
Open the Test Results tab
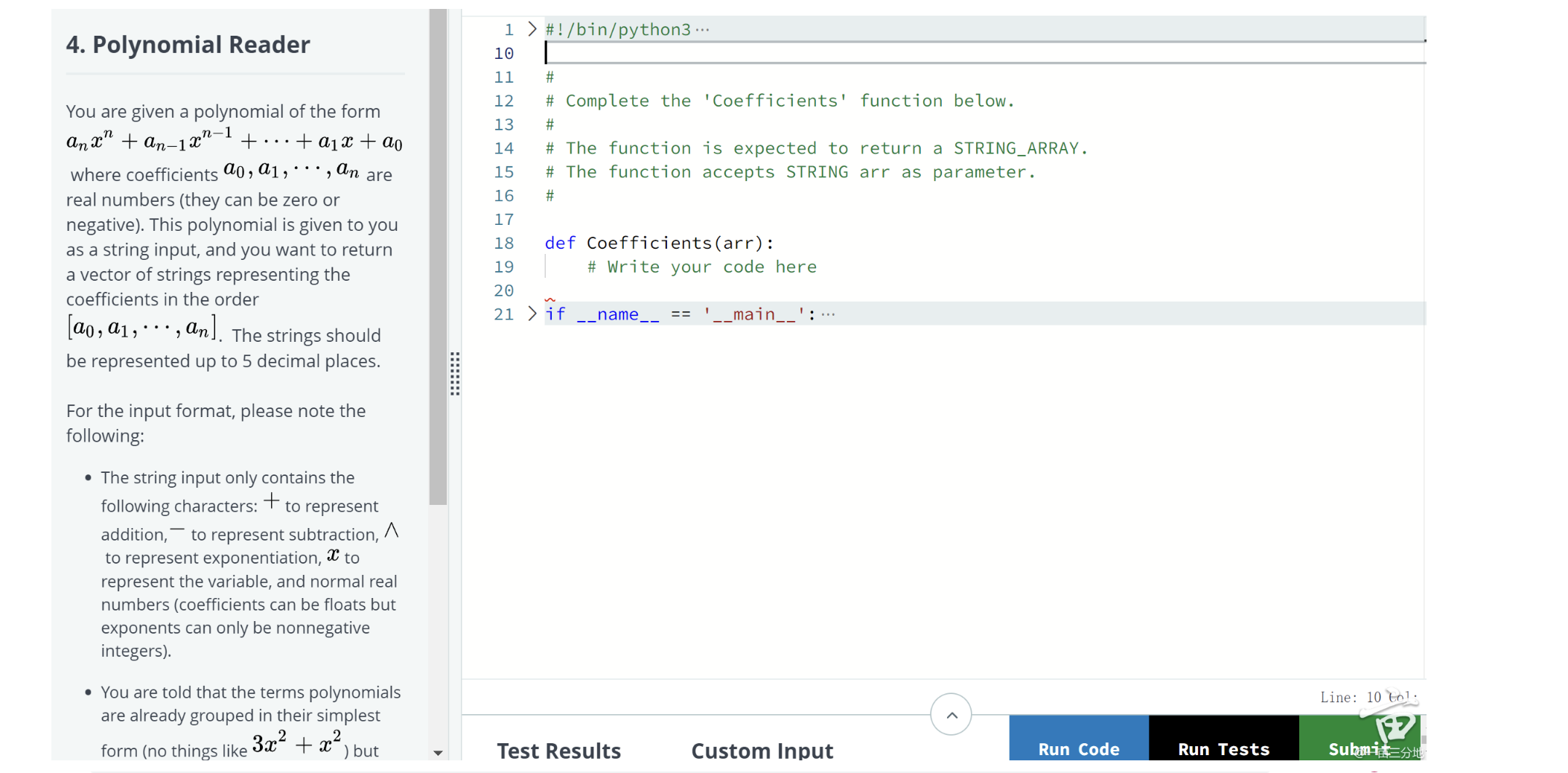558,750
